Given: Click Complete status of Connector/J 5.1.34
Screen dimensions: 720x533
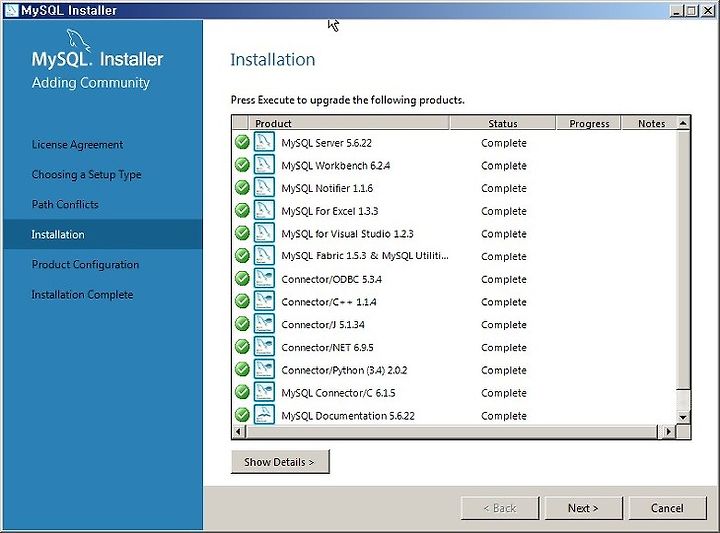Looking at the screenshot, I should coord(504,325).
